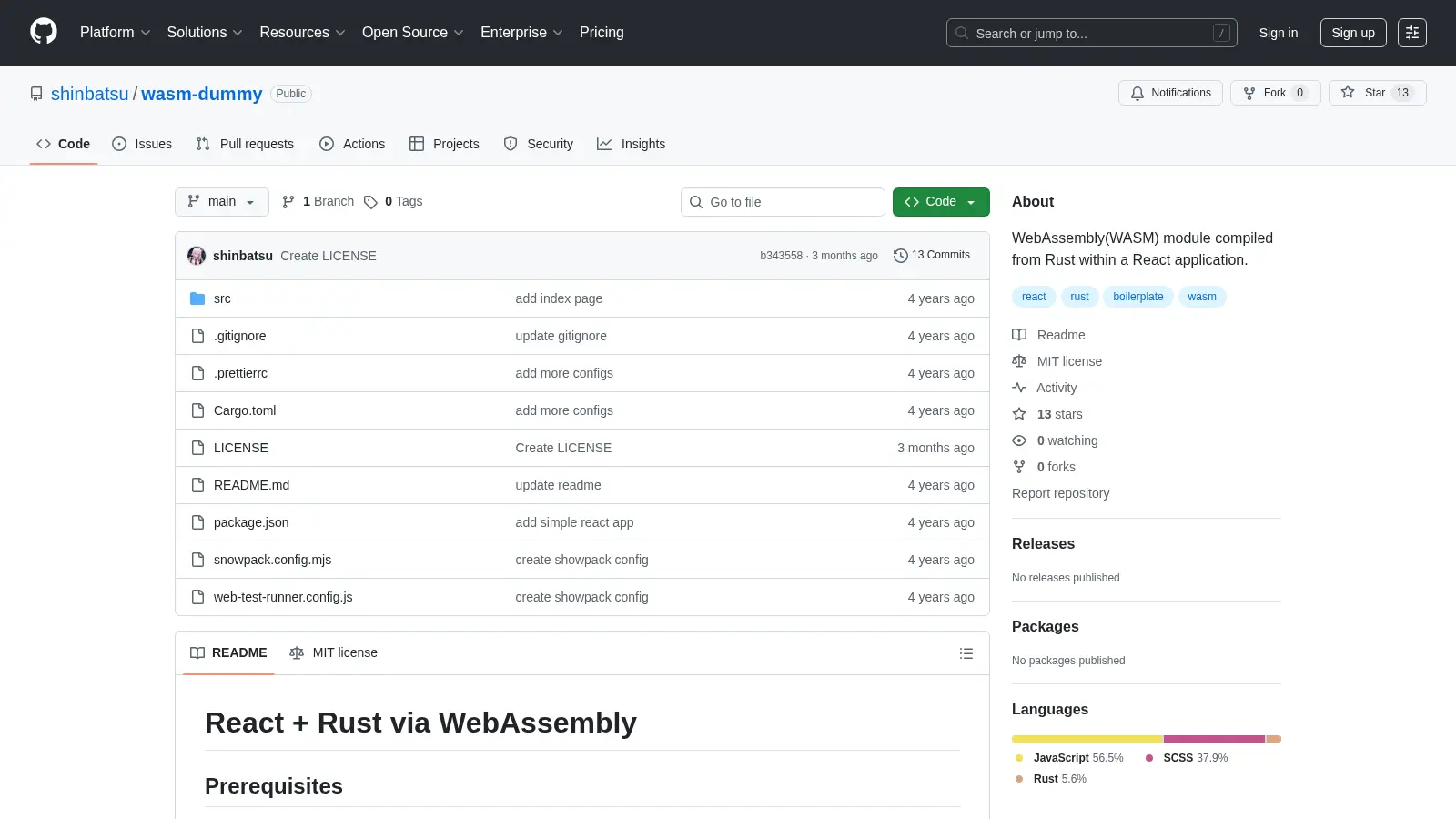
Task: Click the fork icon next to 0 forks
Action: pyautogui.click(x=1019, y=467)
